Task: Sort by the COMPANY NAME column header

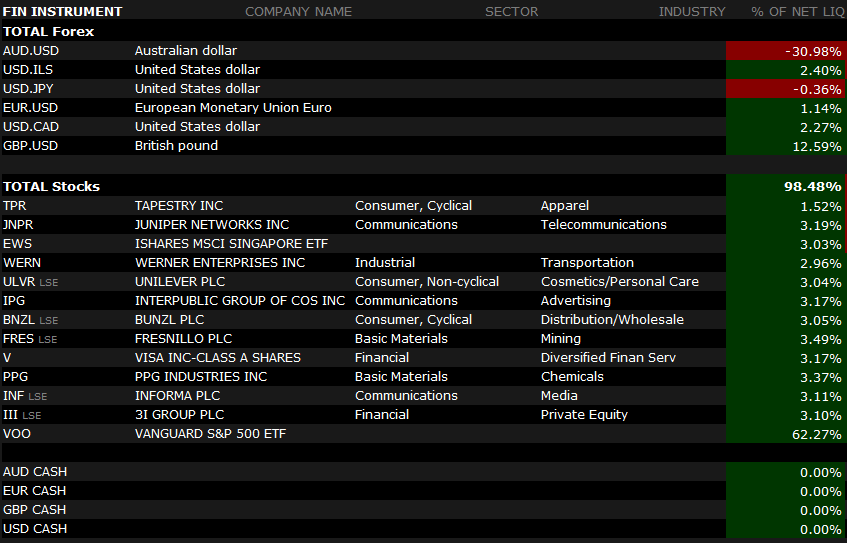Action: [298, 11]
